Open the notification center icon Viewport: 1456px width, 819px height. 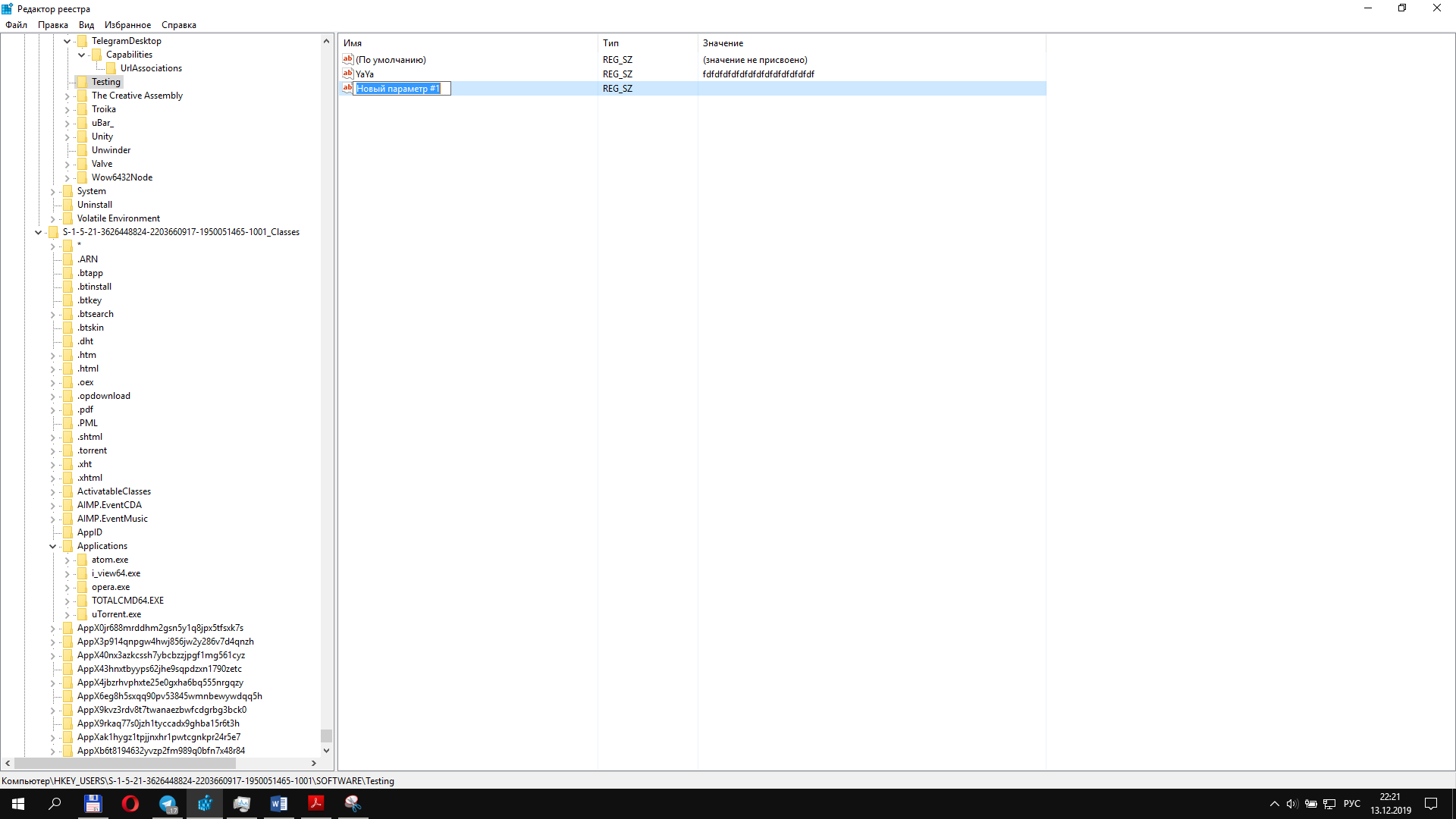coord(1431,804)
